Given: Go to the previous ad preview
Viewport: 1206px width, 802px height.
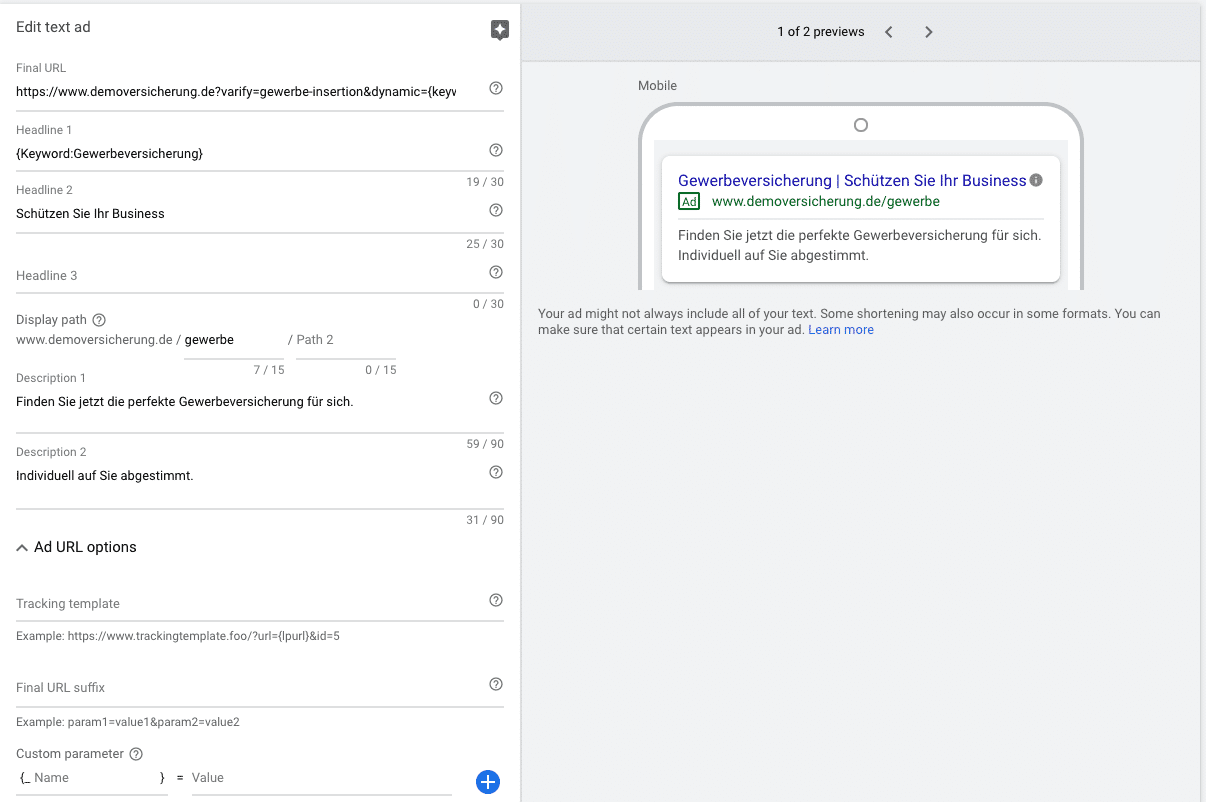Looking at the screenshot, I should (889, 32).
